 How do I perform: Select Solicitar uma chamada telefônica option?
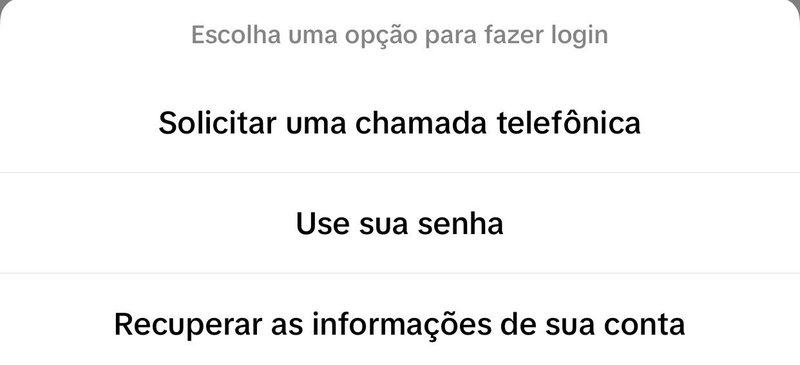(x=400, y=124)
